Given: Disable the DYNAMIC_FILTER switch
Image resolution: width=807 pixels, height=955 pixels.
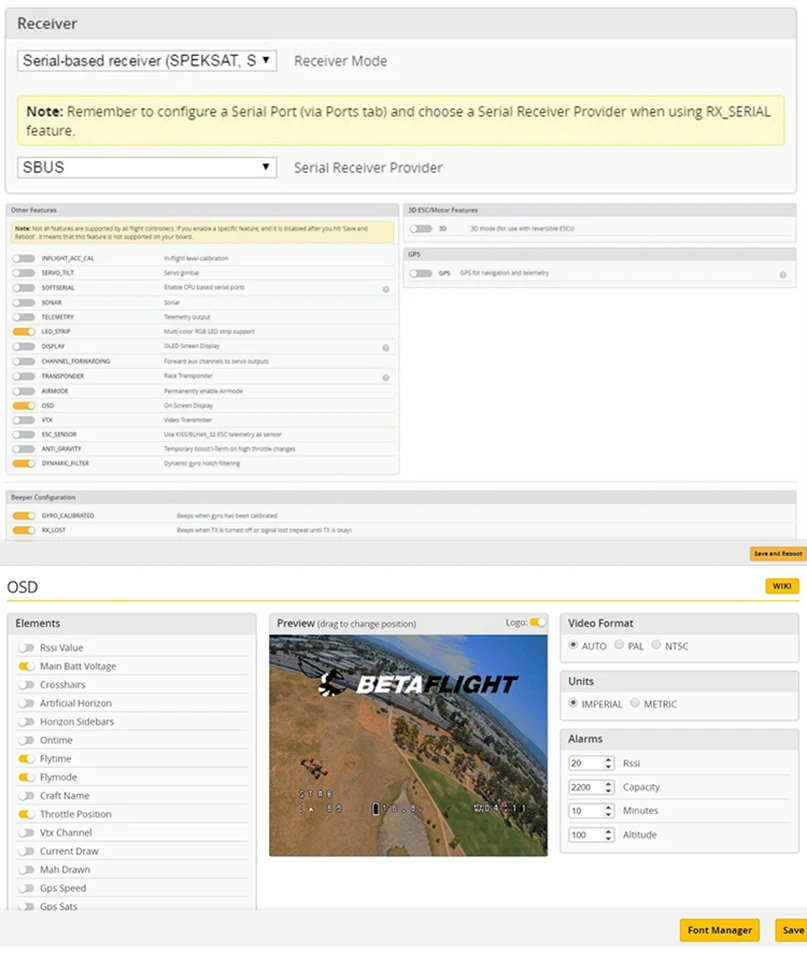Looking at the screenshot, I should click(24, 463).
